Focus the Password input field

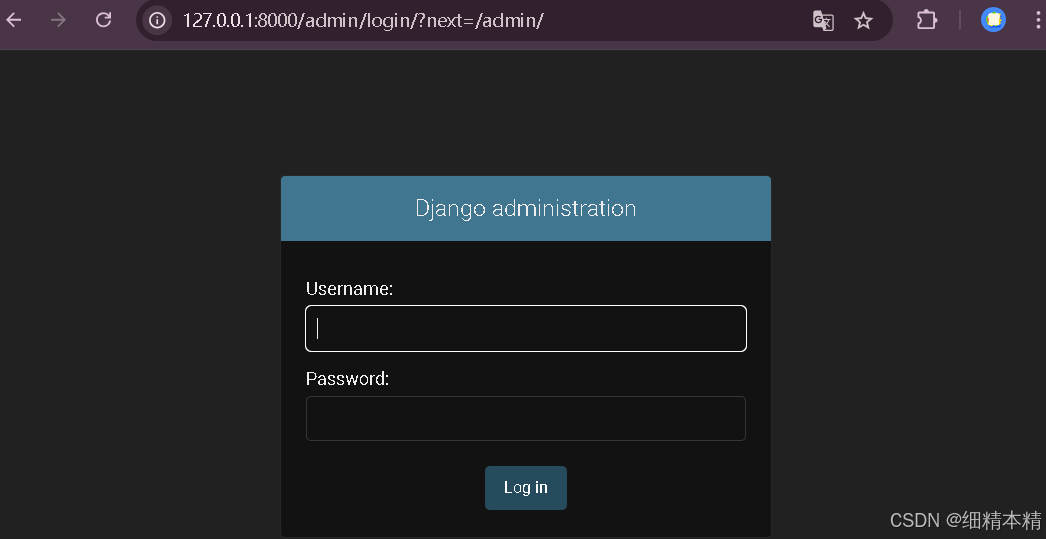526,418
